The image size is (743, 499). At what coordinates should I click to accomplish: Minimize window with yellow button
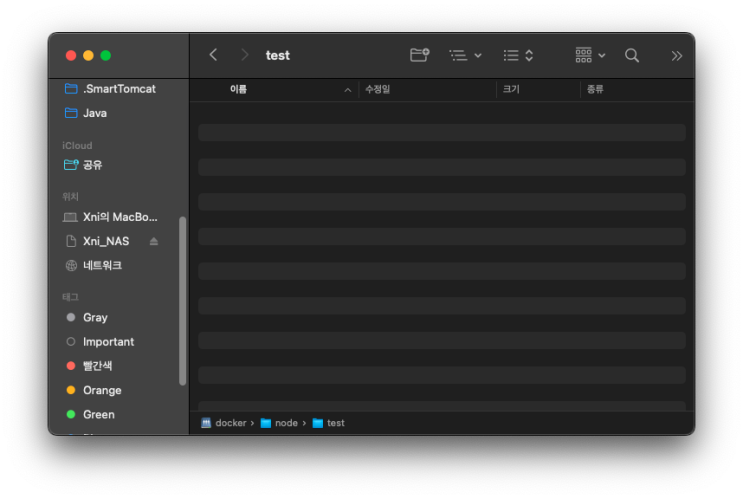coord(88,55)
